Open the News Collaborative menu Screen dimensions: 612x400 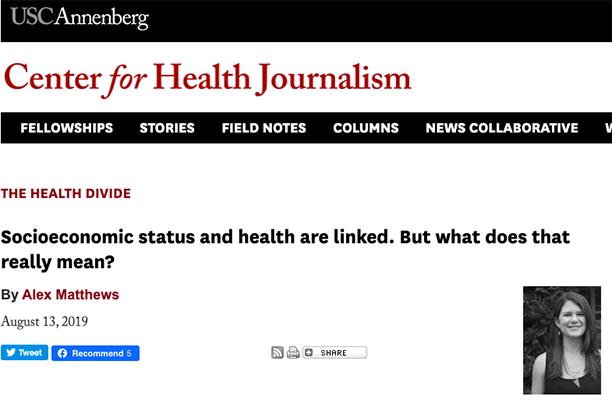(502, 128)
